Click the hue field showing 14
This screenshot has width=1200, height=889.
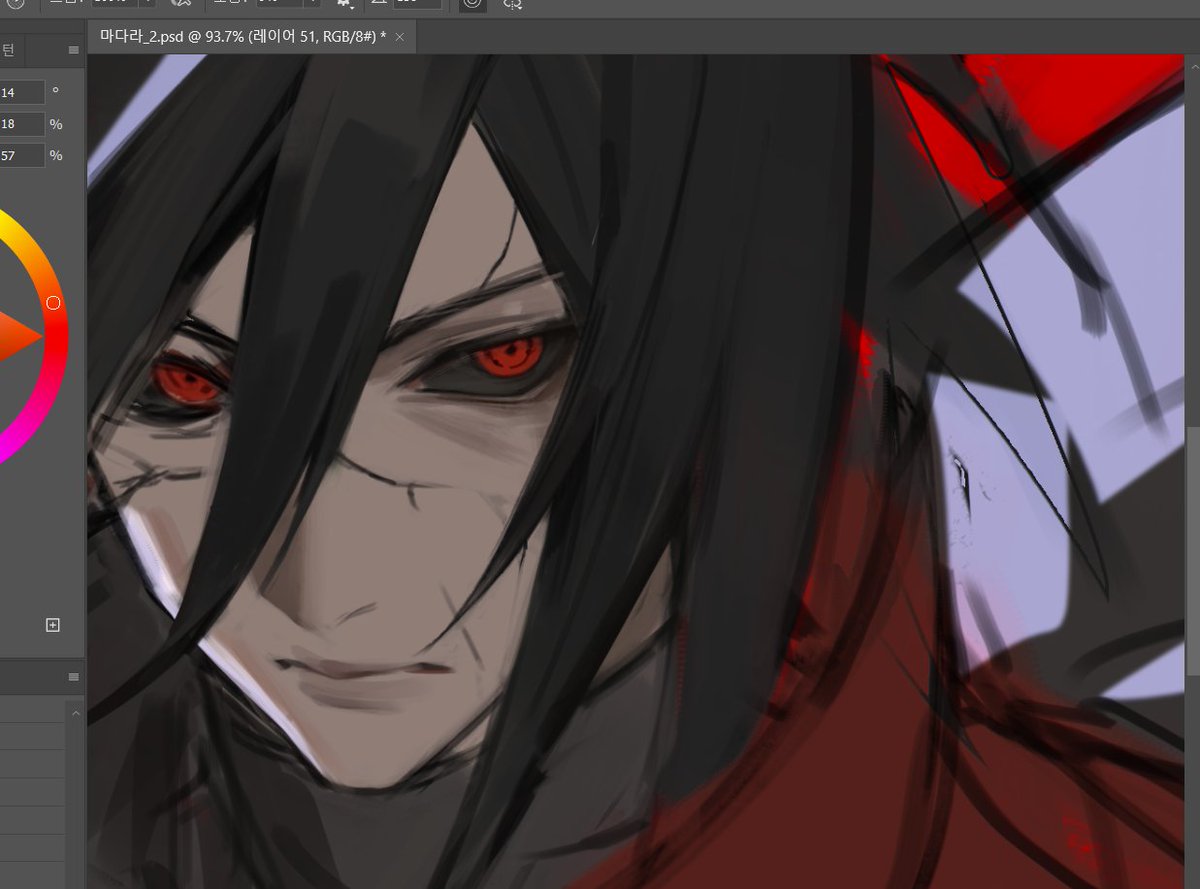pos(22,92)
